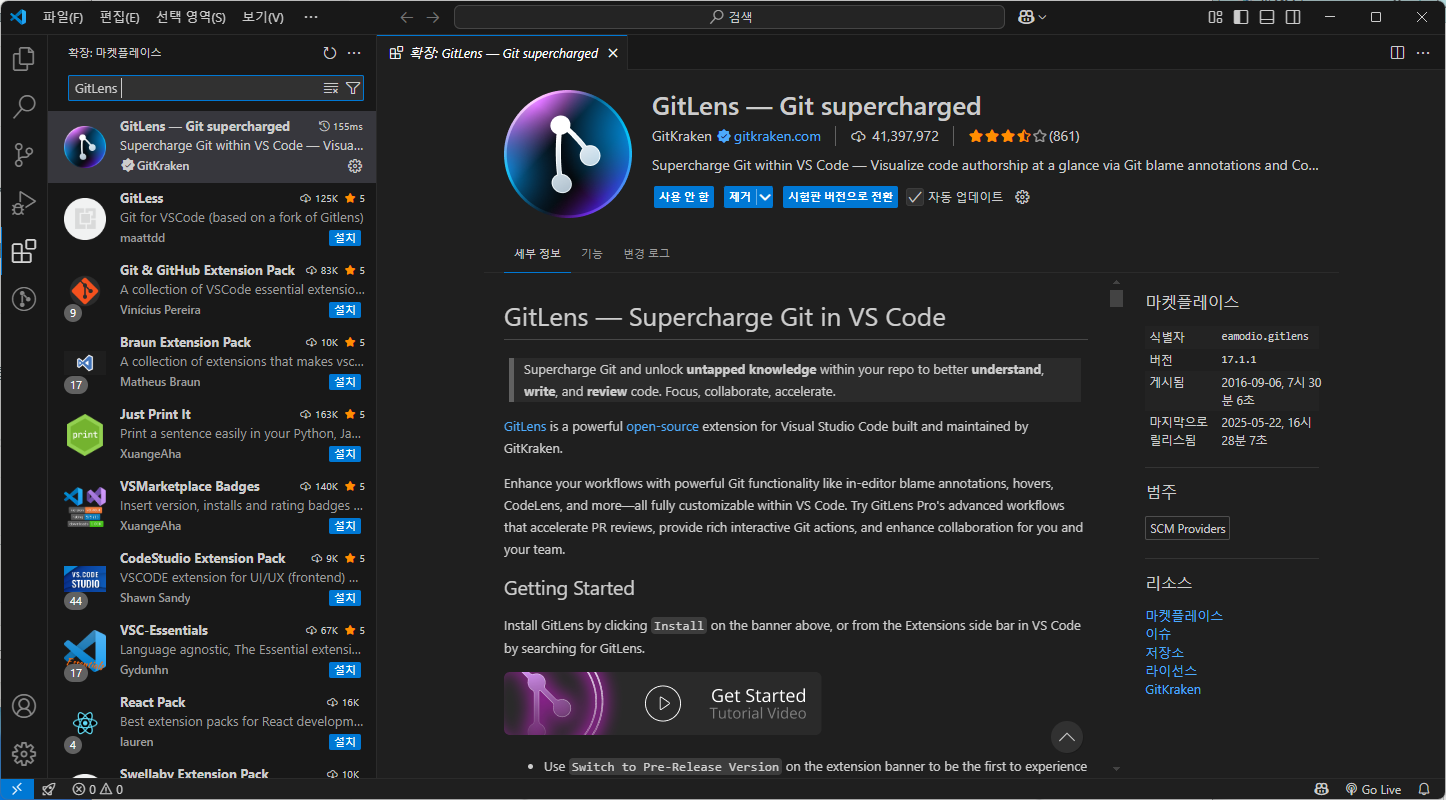Open the Copilot chat dropdown in title bar

(x=1033, y=17)
